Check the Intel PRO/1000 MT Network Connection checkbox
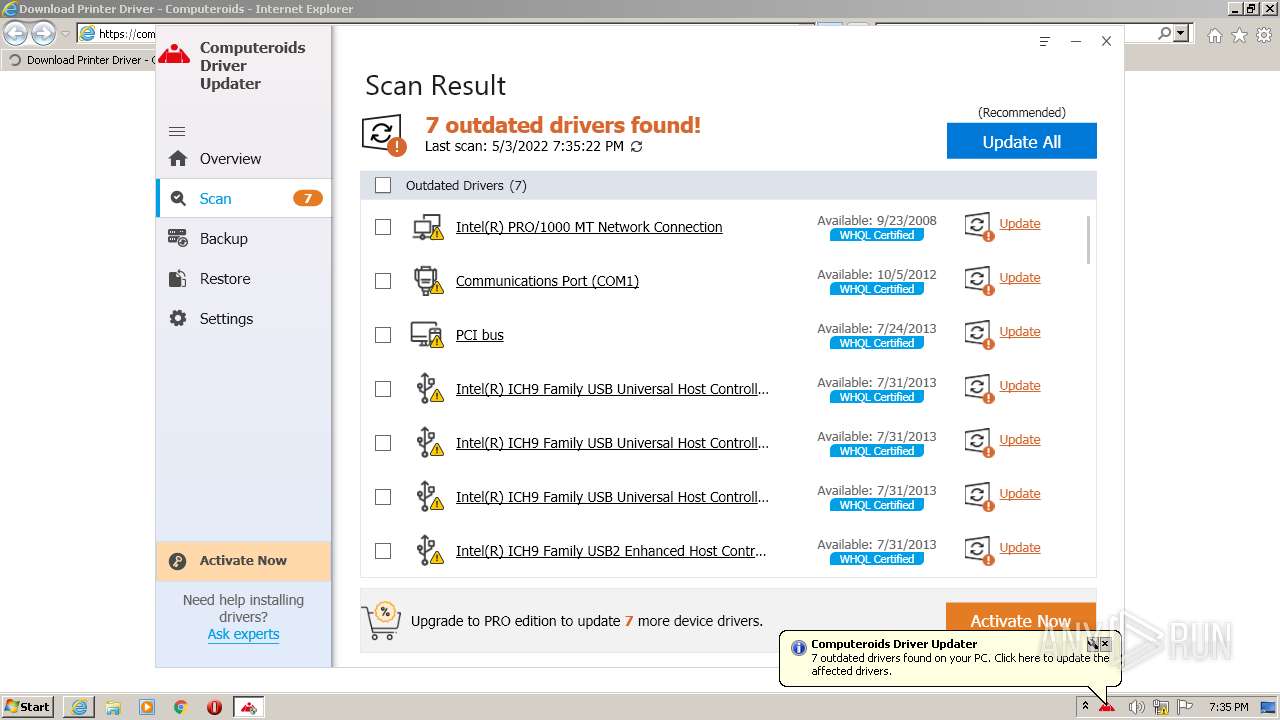 tap(383, 227)
